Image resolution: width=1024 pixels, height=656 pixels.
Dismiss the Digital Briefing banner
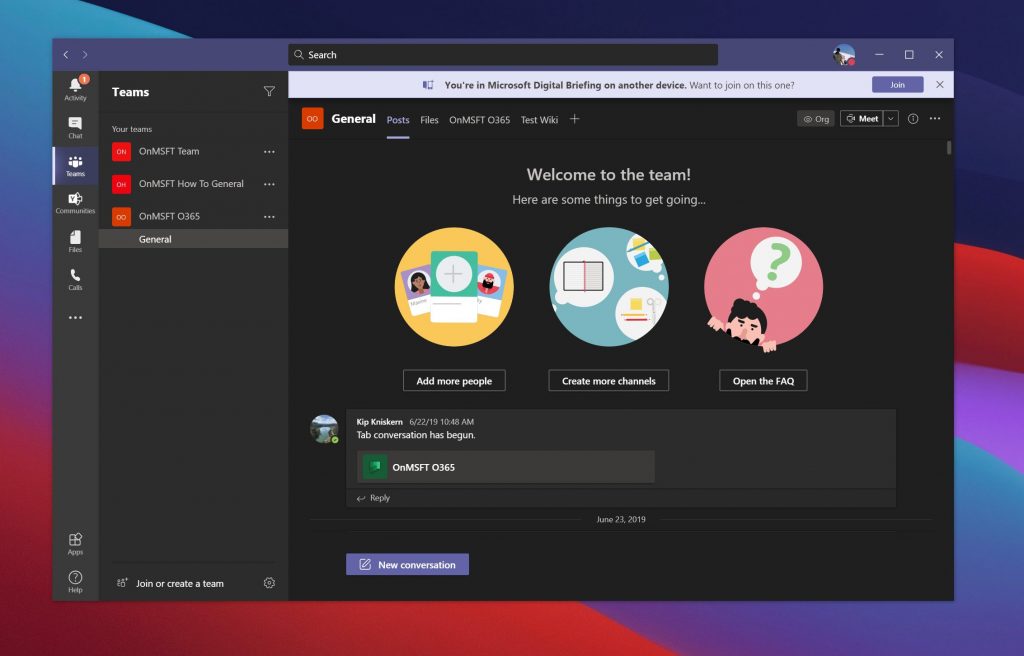940,84
